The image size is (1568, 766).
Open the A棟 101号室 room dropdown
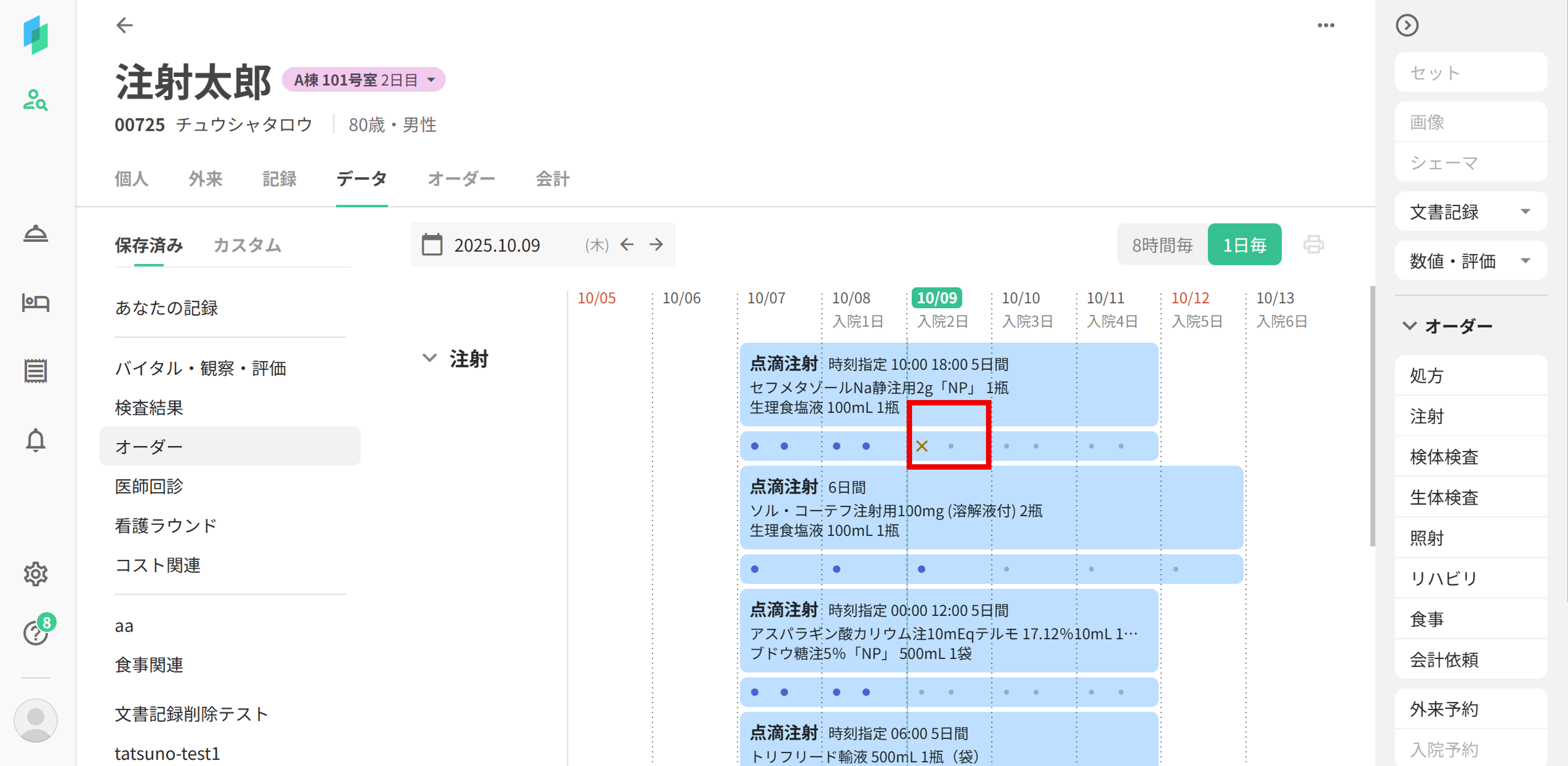pyautogui.click(x=363, y=80)
